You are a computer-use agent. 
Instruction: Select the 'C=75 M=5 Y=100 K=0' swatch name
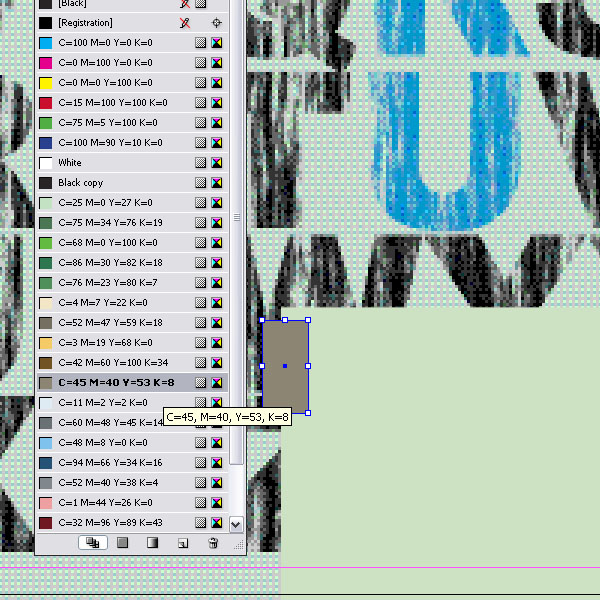coord(108,123)
